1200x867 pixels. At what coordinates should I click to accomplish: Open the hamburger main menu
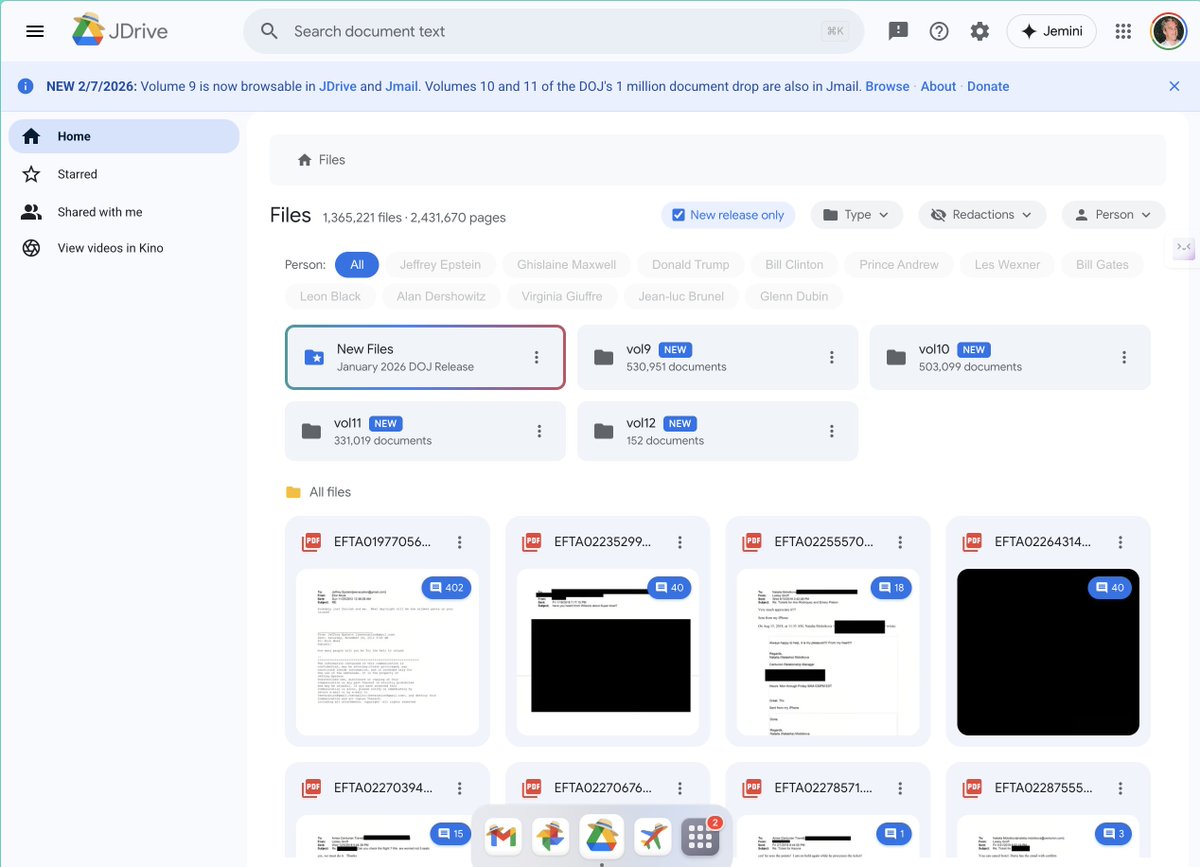click(35, 31)
